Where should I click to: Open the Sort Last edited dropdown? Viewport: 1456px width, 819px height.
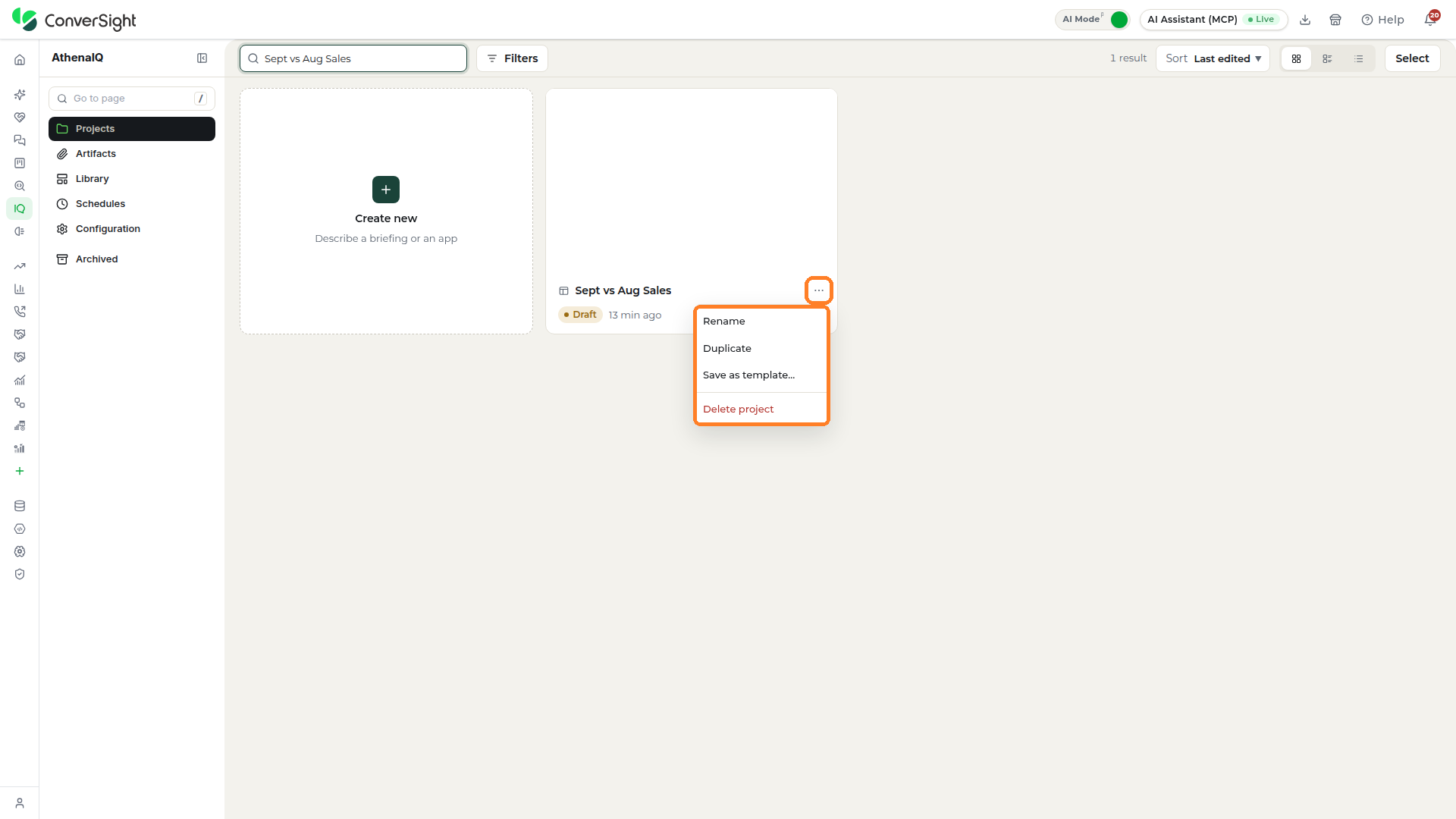click(x=1213, y=58)
